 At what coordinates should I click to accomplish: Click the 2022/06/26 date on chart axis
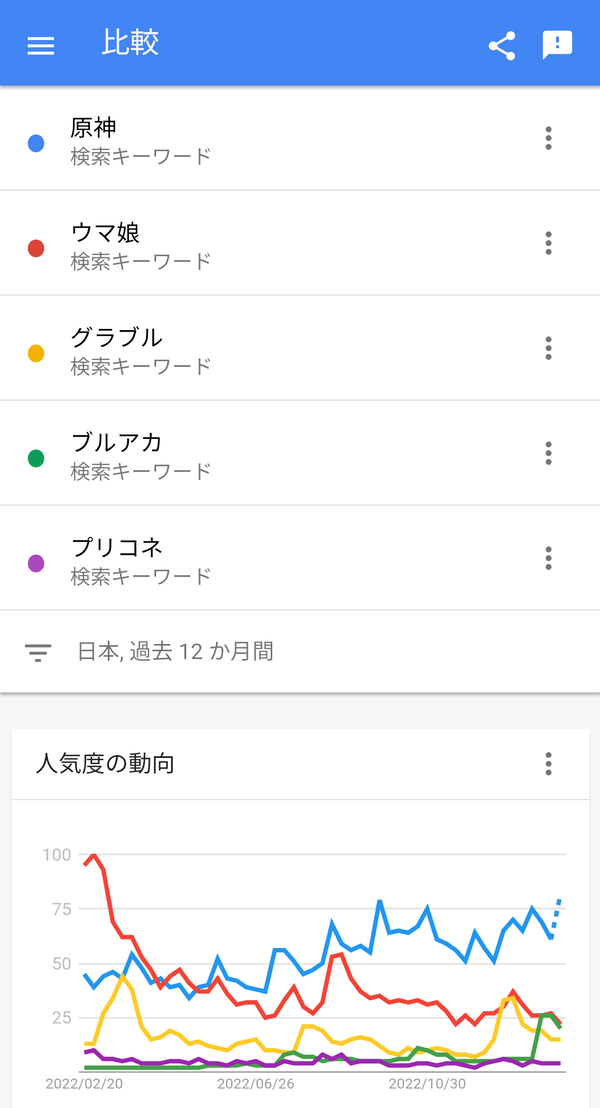(x=256, y=1084)
